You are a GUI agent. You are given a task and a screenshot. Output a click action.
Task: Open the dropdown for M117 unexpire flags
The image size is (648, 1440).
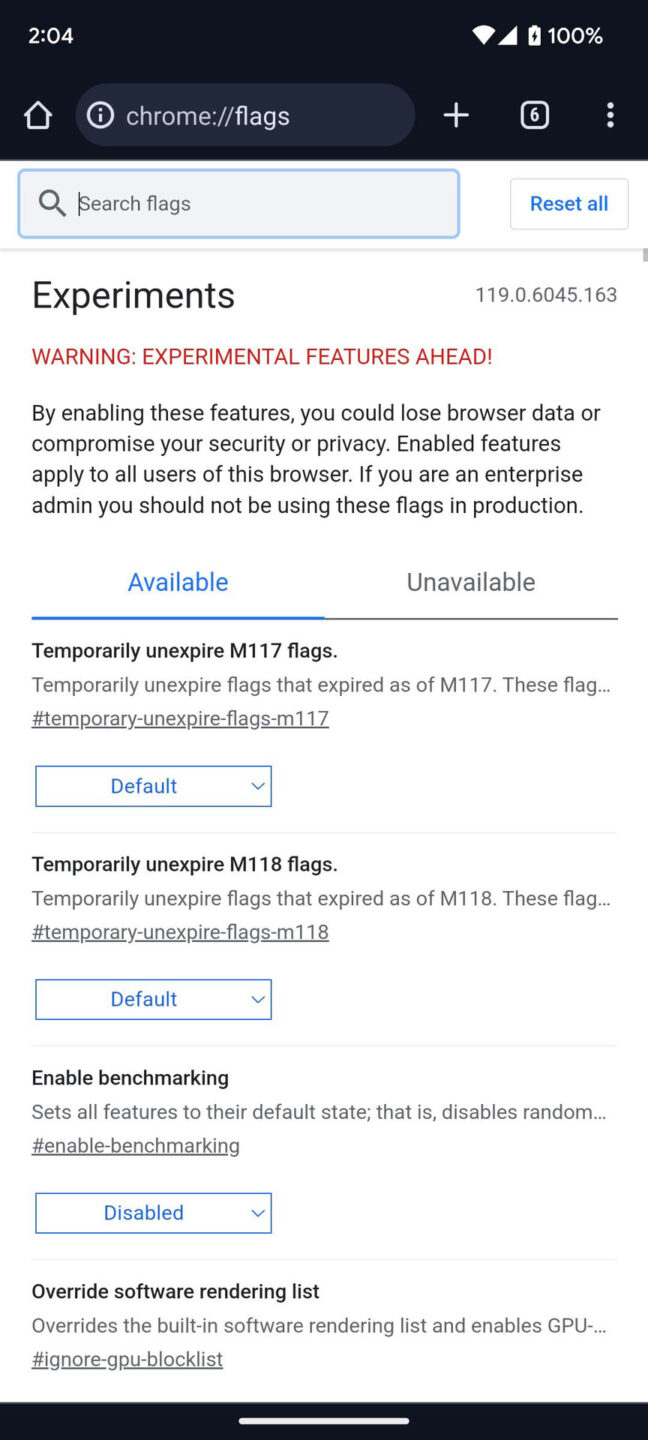tap(153, 786)
